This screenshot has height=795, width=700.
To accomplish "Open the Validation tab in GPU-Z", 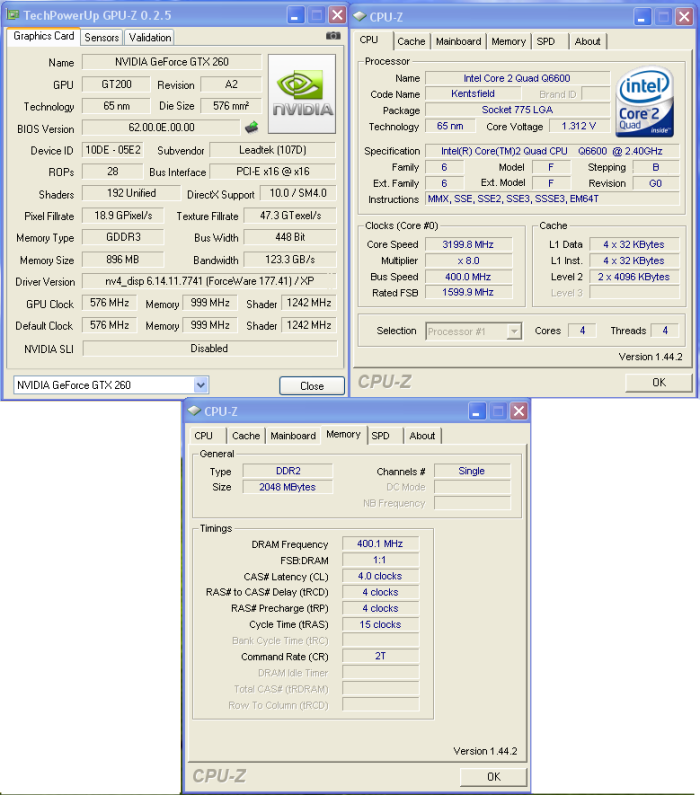I will [x=150, y=38].
